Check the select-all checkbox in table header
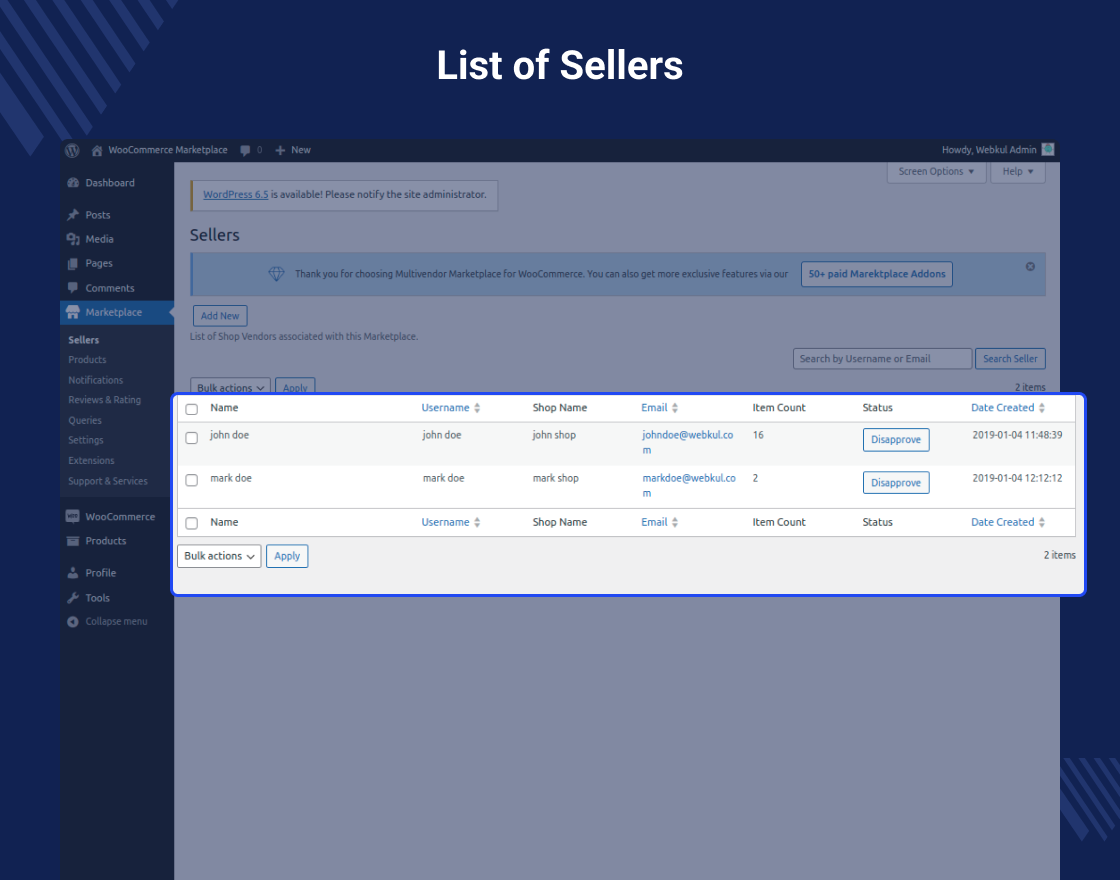The height and width of the screenshot is (880, 1120). pyautogui.click(x=192, y=408)
